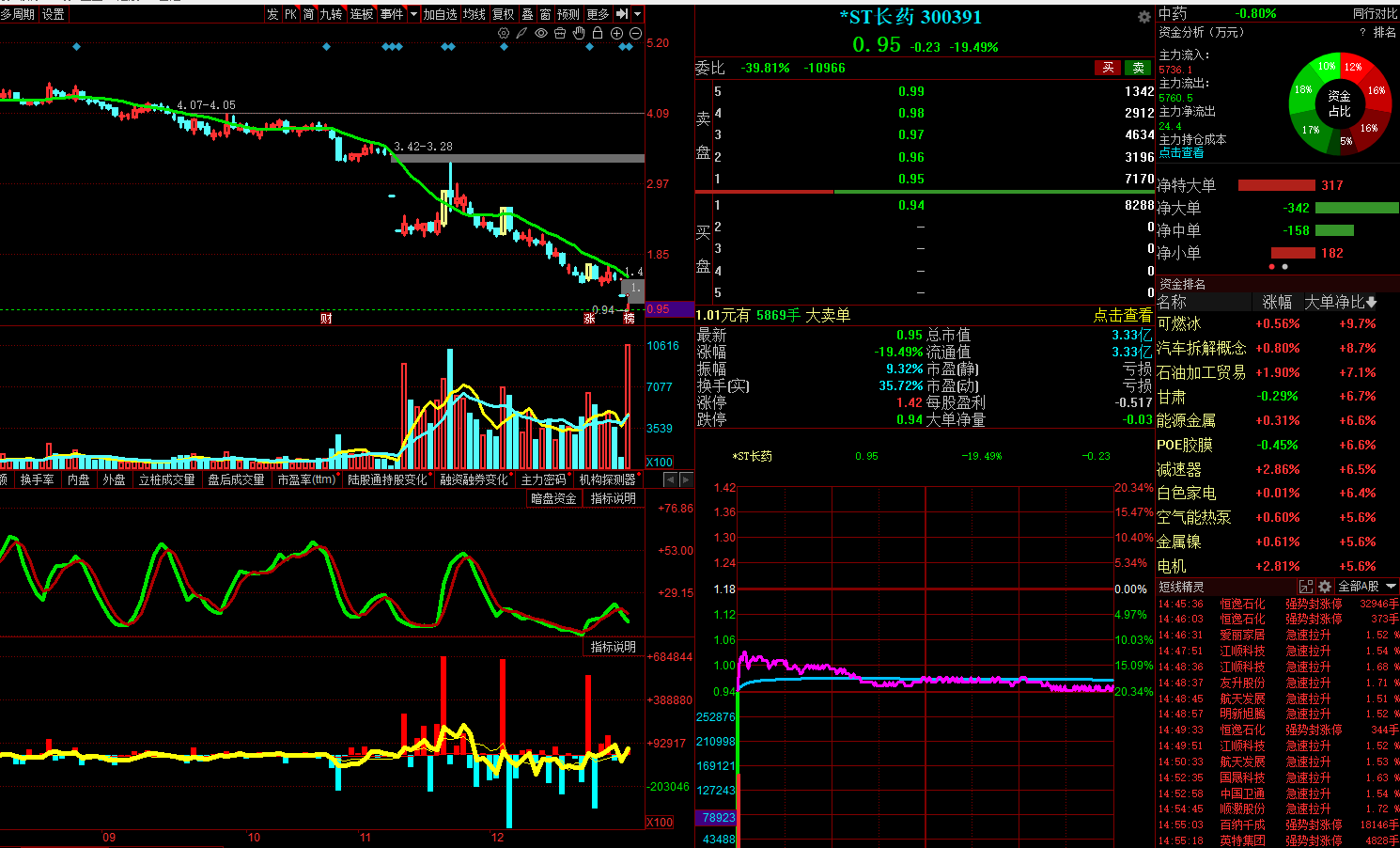
Task: Click the 财 marker below K-line chart
Action: click(x=325, y=319)
